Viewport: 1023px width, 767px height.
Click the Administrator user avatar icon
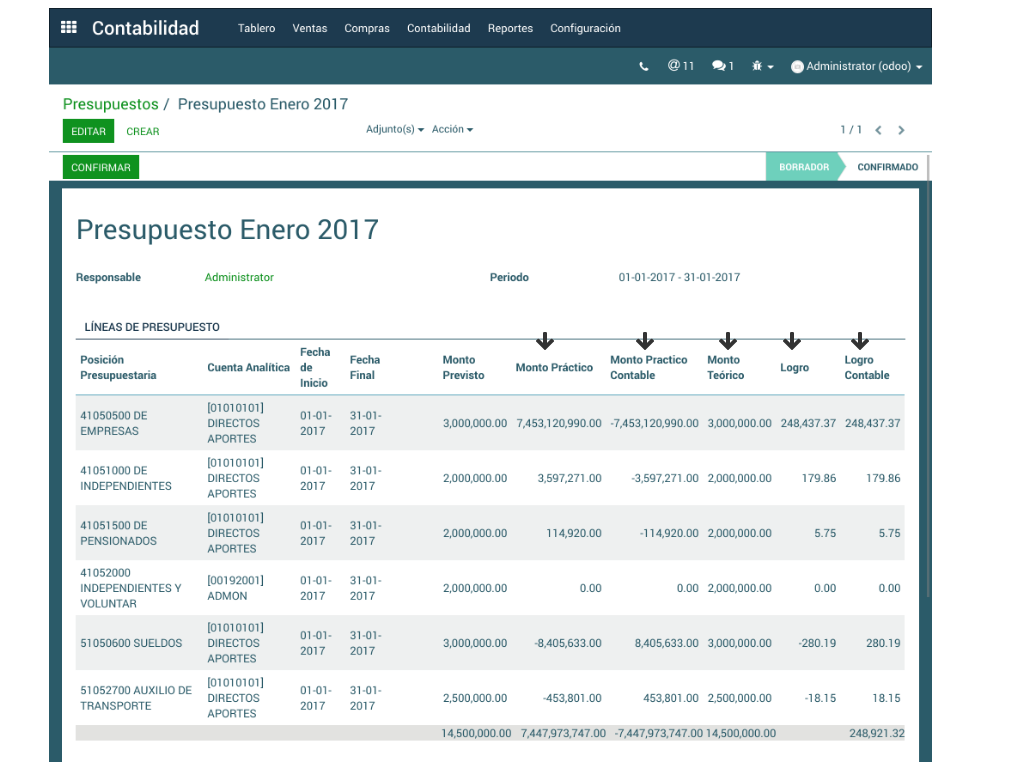797,67
